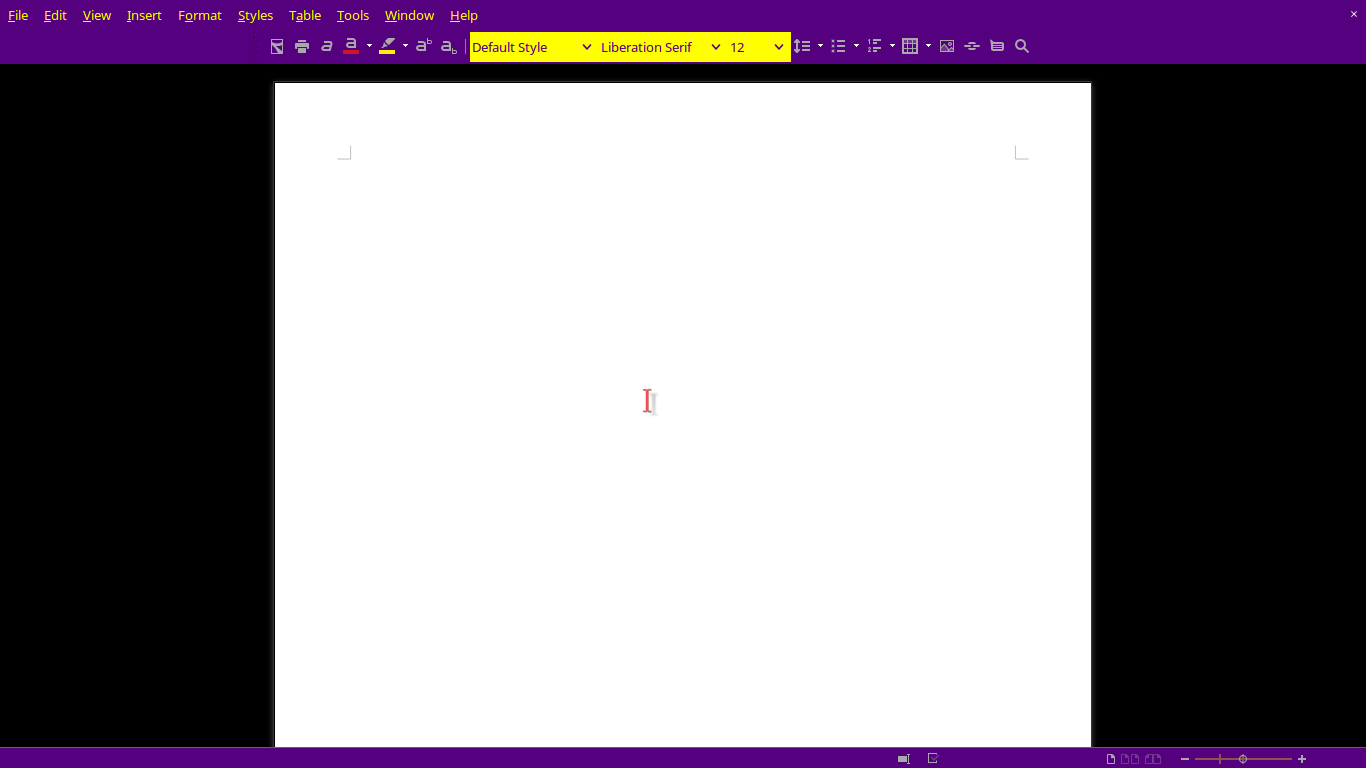Open the Edit menu

point(55,15)
